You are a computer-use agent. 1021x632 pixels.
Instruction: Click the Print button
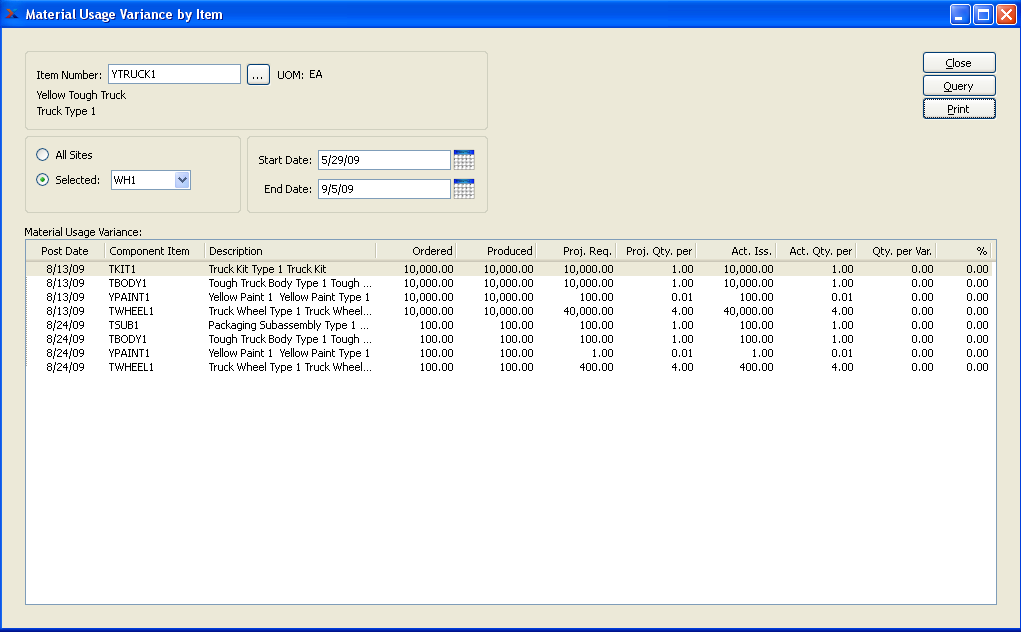click(x=958, y=109)
